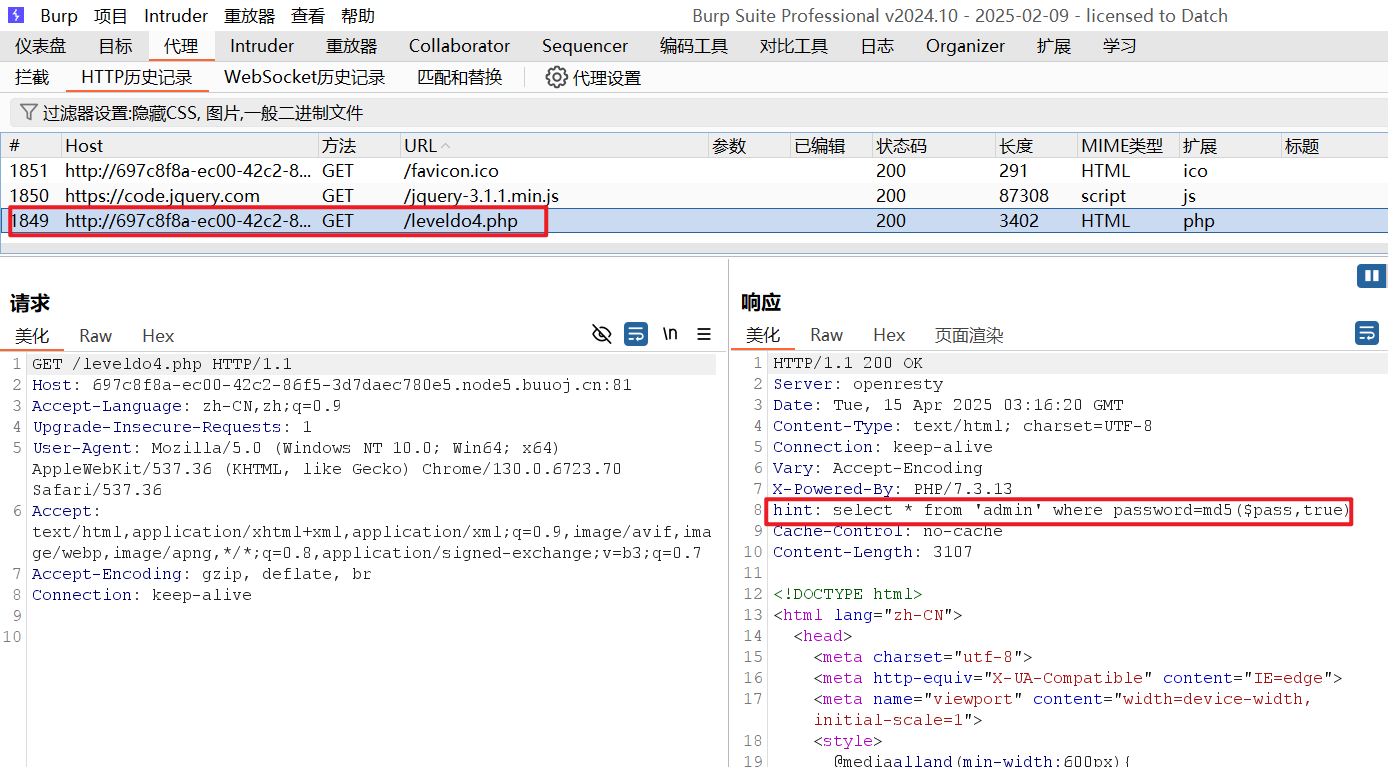Open the WebSocket历史记录 sub-tab
Viewport: 1388px width, 767px height.
pos(304,77)
